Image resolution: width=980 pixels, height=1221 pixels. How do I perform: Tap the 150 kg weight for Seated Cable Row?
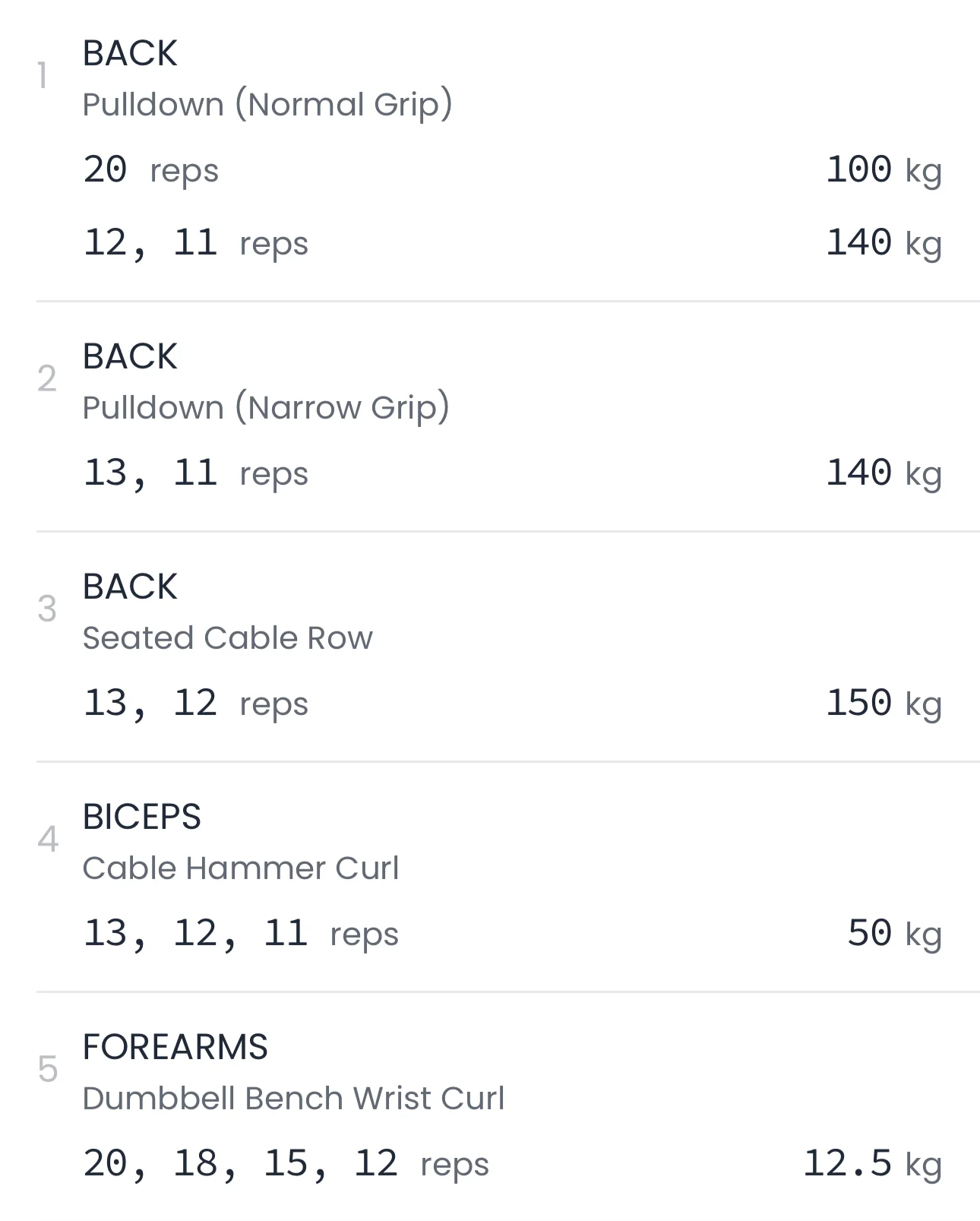(883, 703)
